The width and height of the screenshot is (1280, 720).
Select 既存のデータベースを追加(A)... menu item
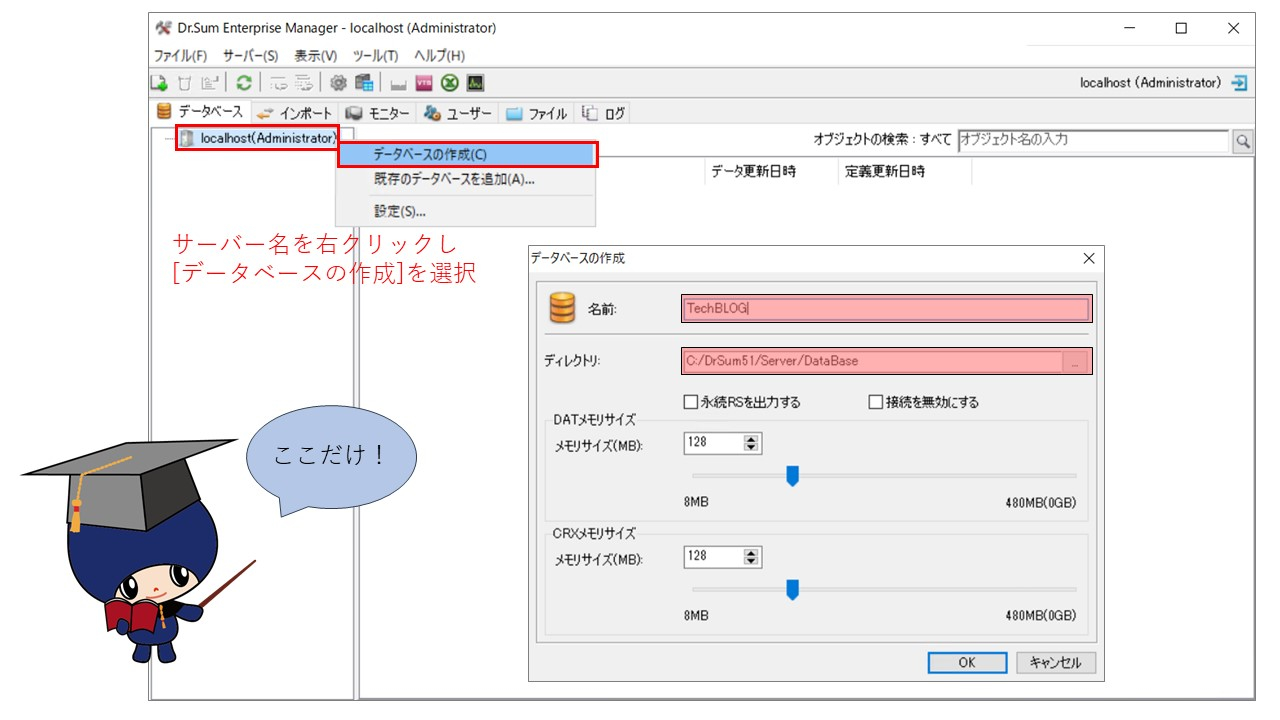[x=467, y=179]
